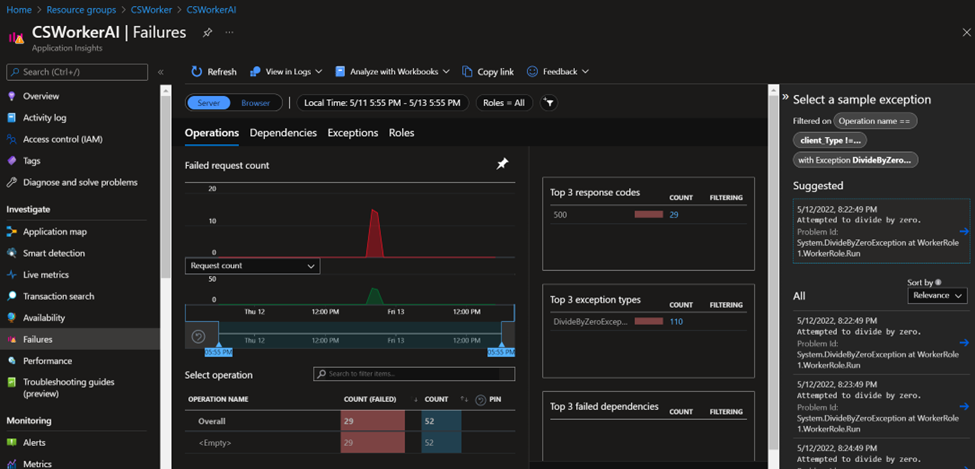Open Analyze with Workbooks dropdown
The width and height of the screenshot is (975, 469).
click(x=392, y=72)
